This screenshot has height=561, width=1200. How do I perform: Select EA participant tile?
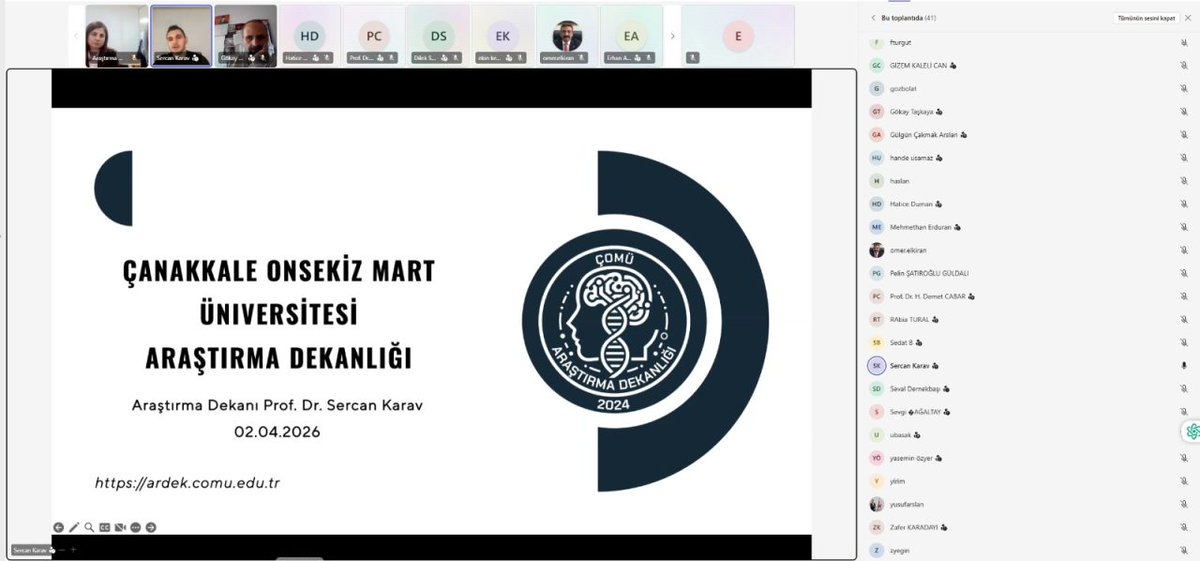631,36
